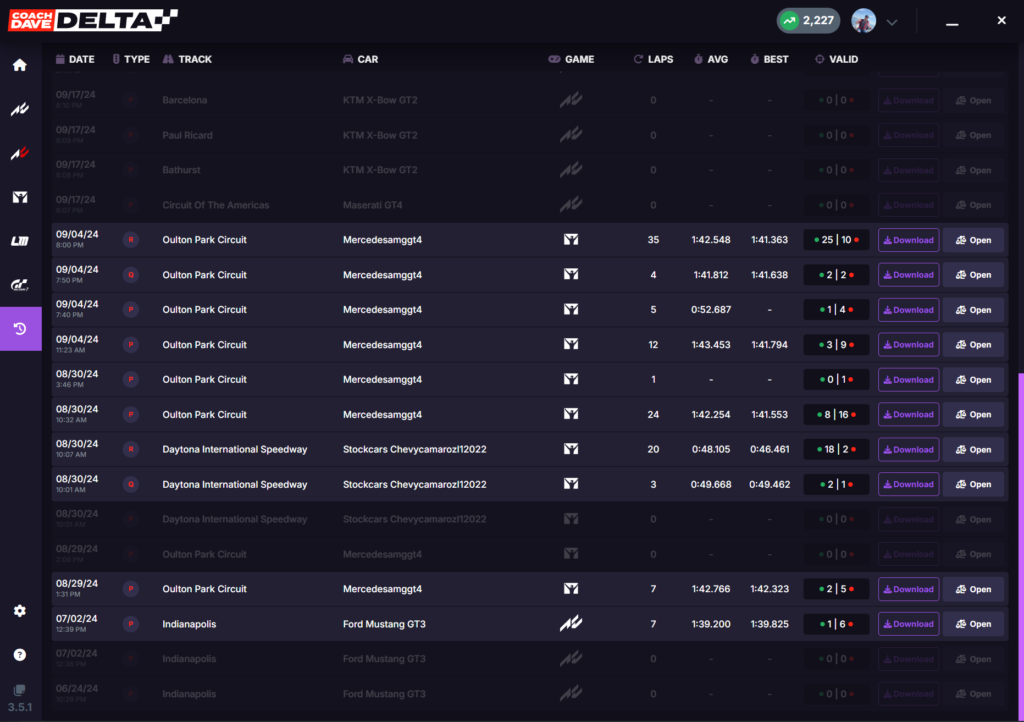Click the average lap time 0:52.687
This screenshot has height=722, width=1024.
711,310
